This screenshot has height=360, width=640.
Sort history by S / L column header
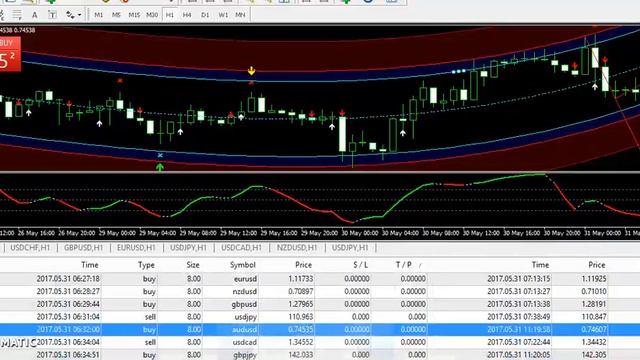tap(360, 265)
